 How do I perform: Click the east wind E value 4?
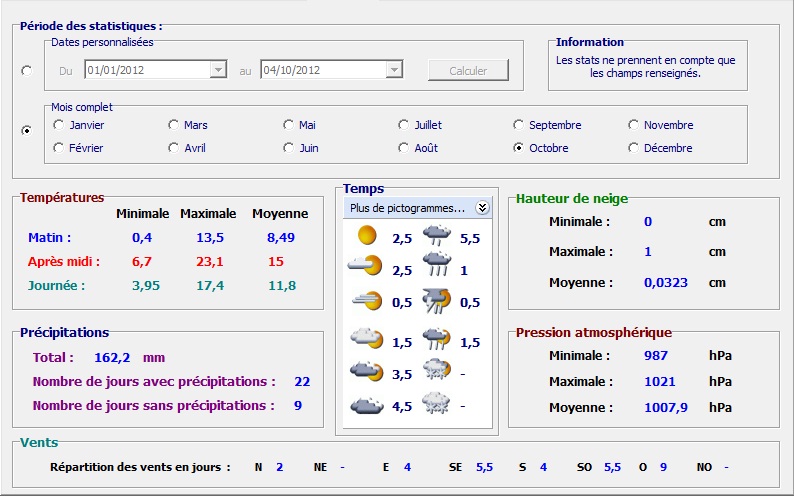point(408,467)
